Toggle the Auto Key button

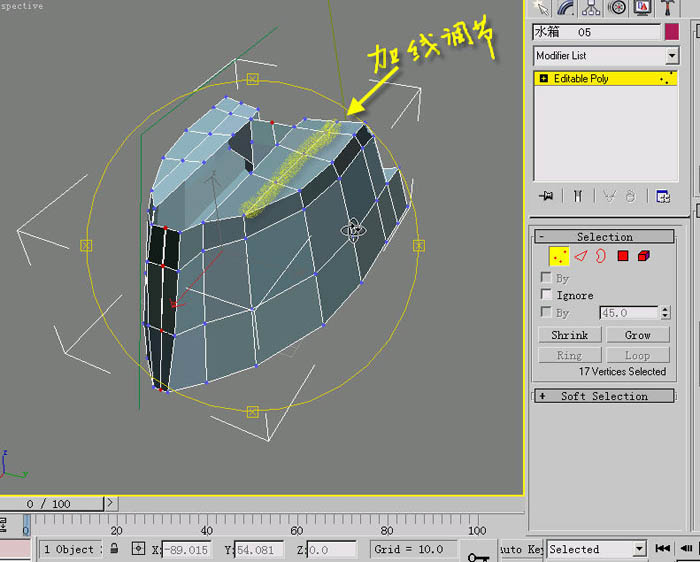pyautogui.click(x=521, y=549)
